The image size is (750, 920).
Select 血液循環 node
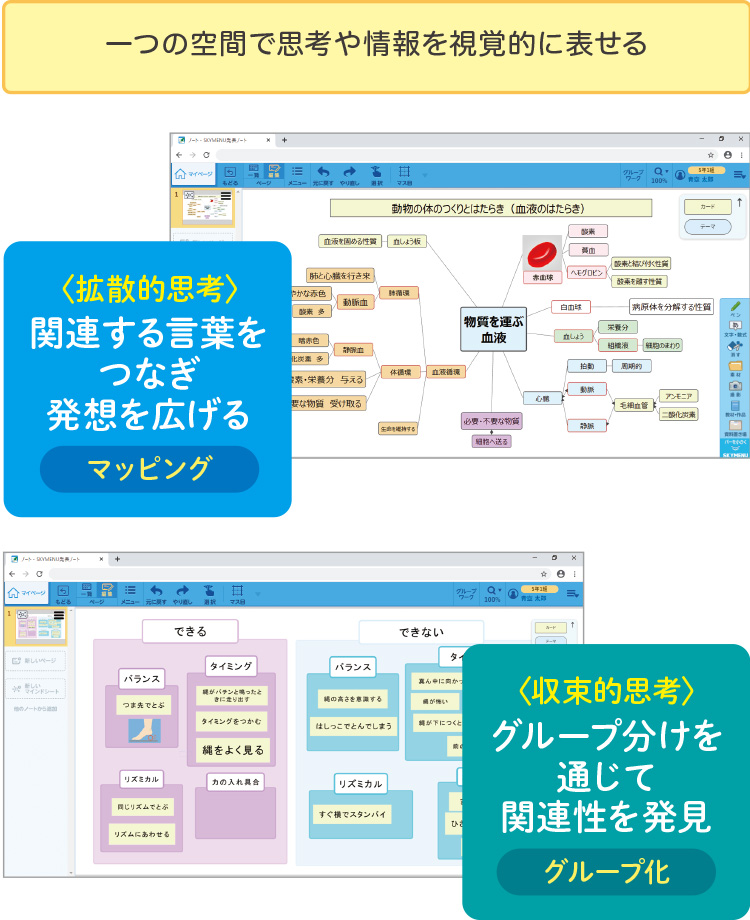446,372
